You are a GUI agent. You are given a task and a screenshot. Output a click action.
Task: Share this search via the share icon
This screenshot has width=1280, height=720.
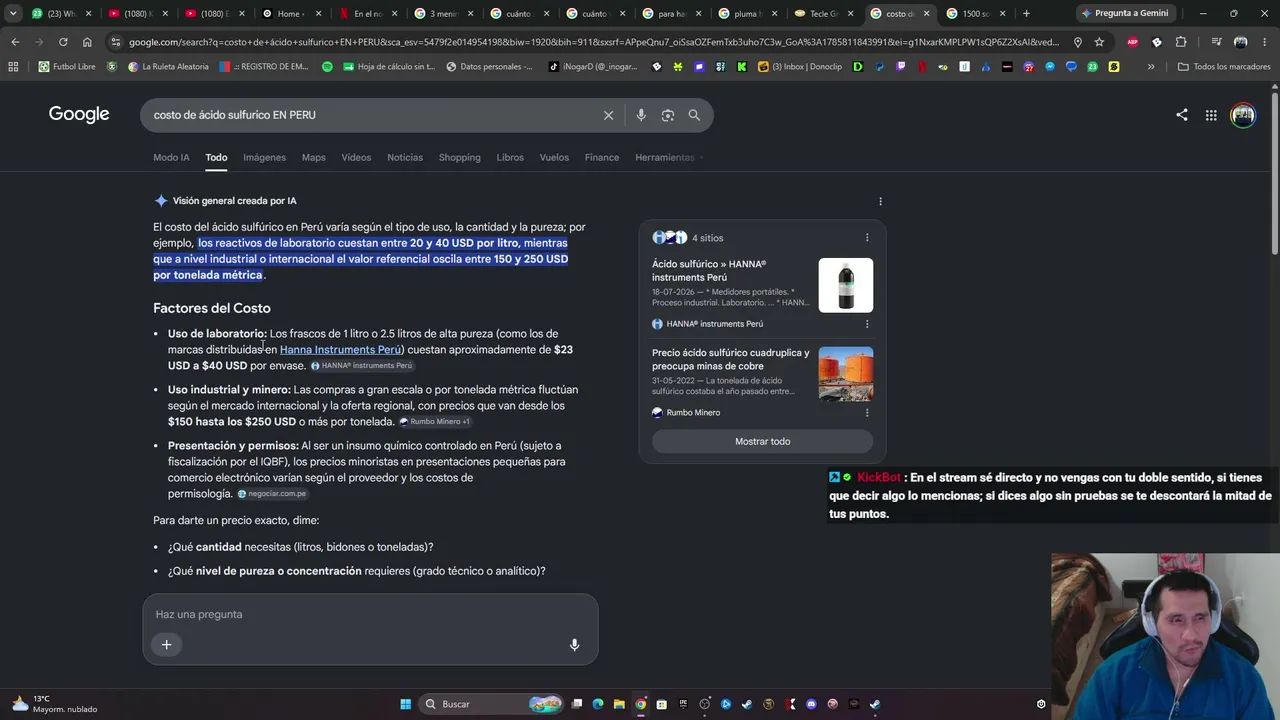click(x=1182, y=115)
